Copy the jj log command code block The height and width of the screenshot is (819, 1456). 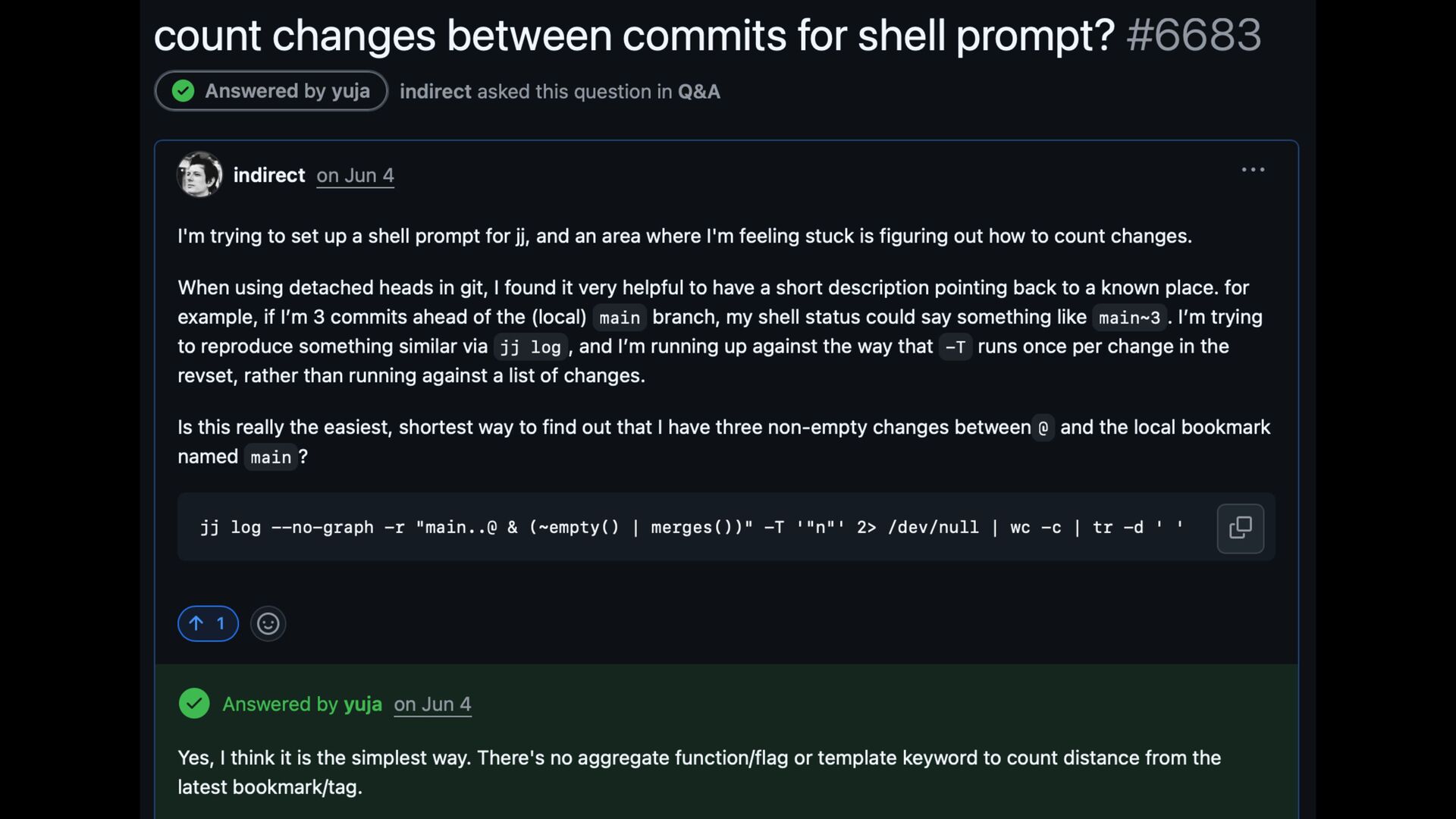click(x=1240, y=528)
